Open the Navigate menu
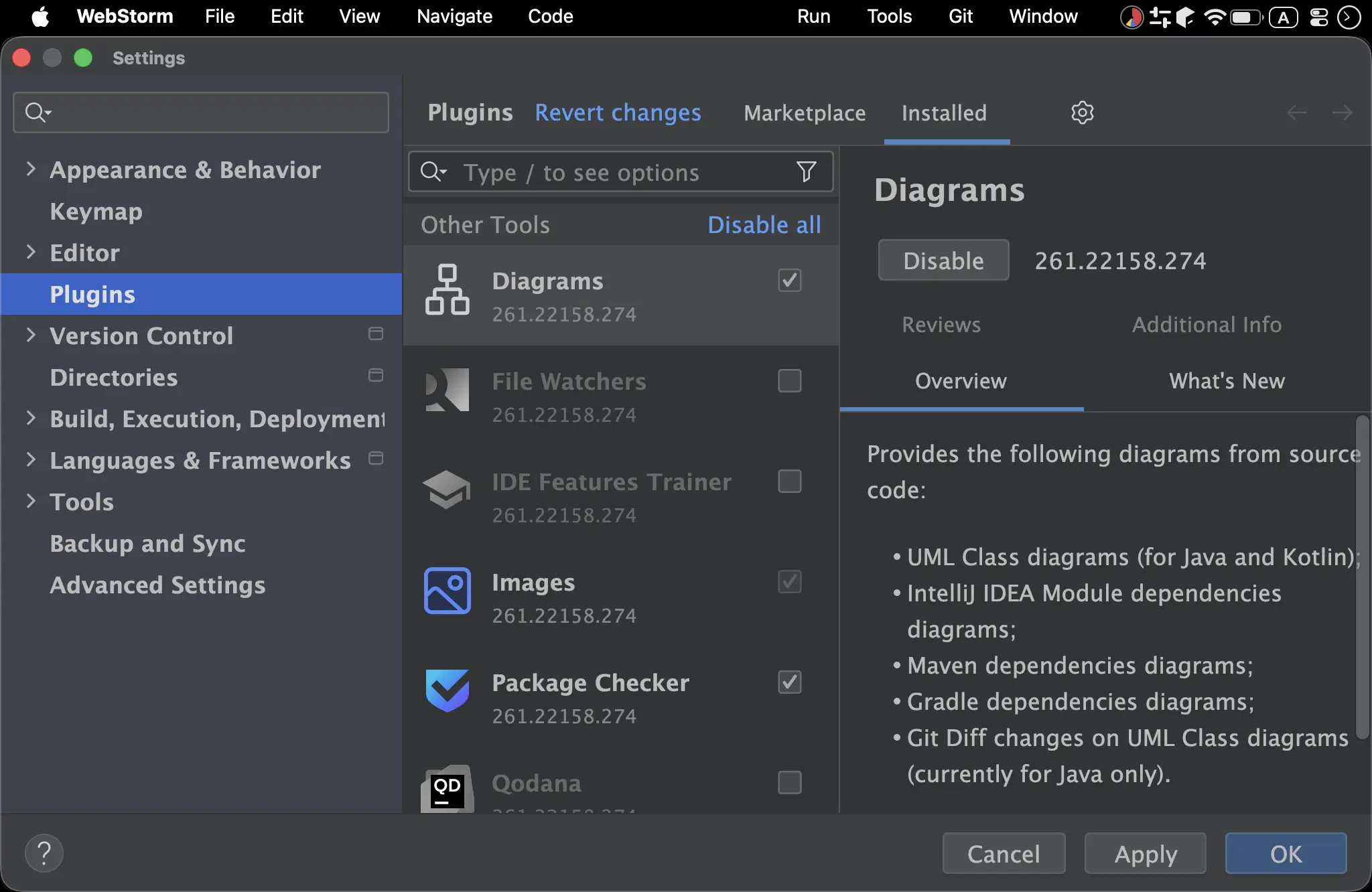 click(x=454, y=17)
